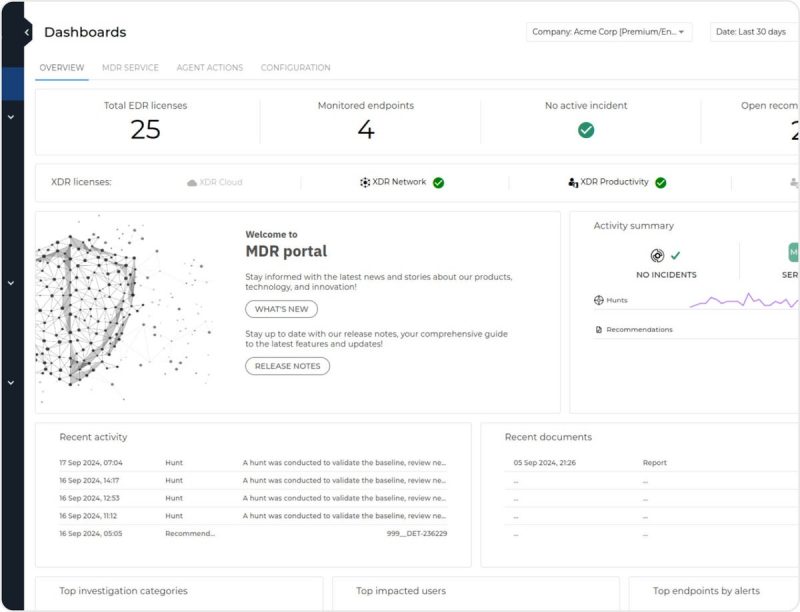Open the Agent Actions tab
The width and height of the screenshot is (800, 612).
point(210,68)
